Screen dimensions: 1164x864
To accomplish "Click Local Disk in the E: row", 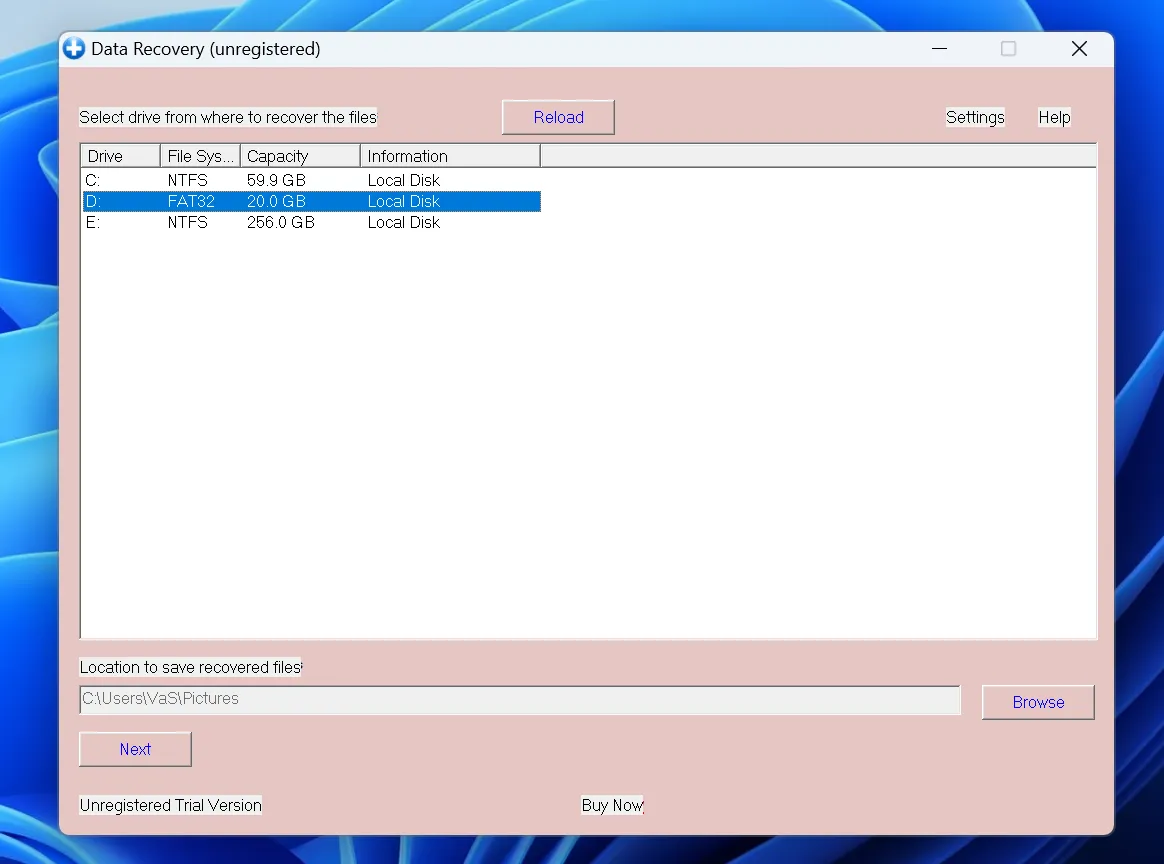I will 404,223.
